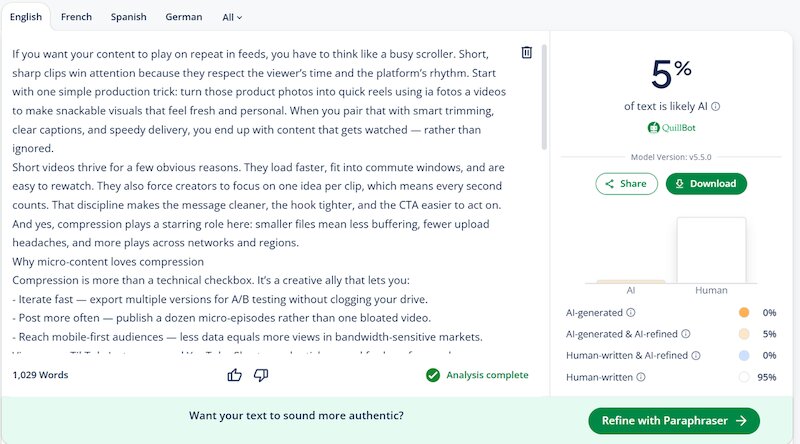Click info icon beside "of text is likely AI"
Viewport: 800px width, 444px height.
716,106
